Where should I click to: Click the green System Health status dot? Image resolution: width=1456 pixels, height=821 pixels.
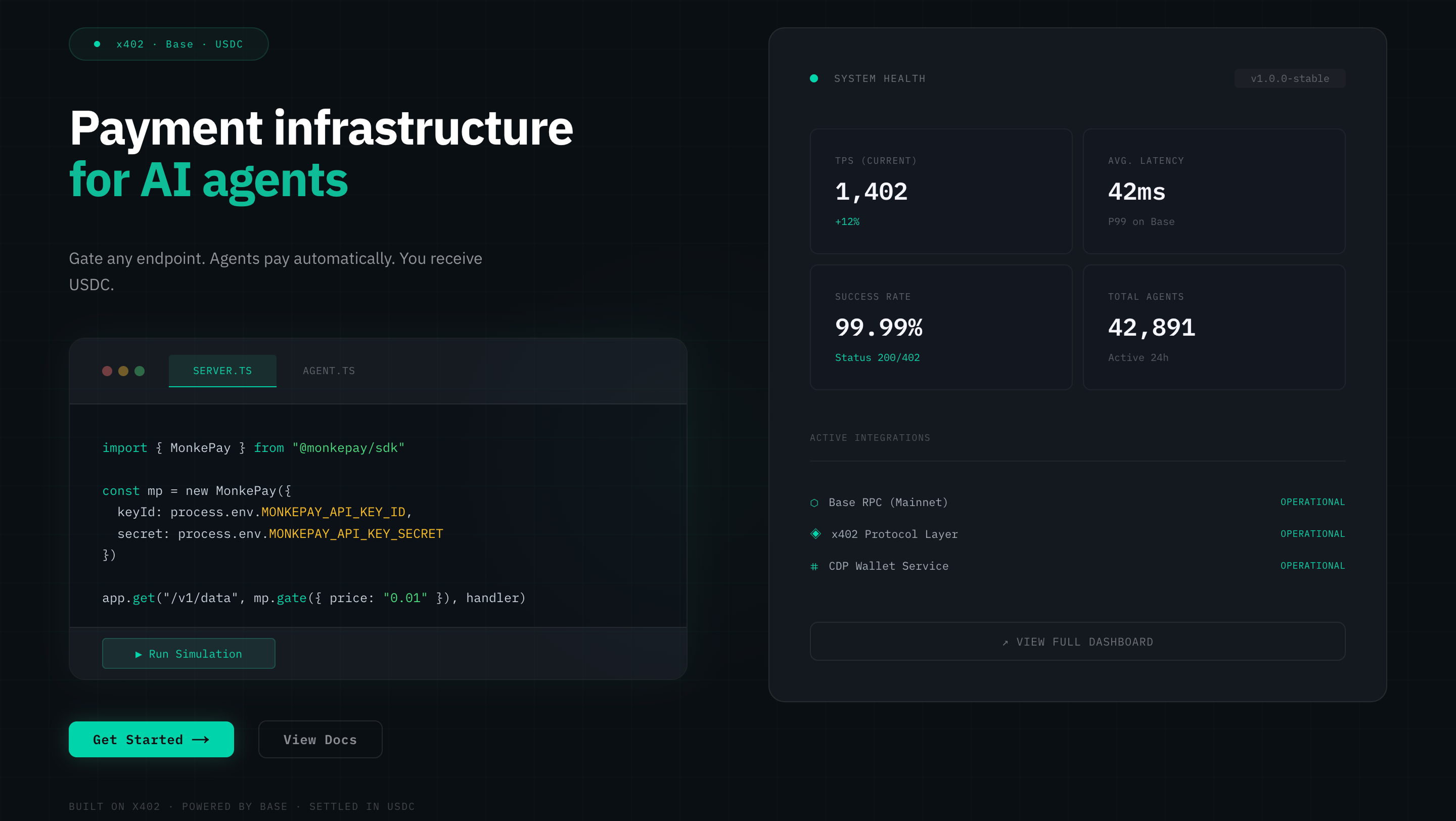click(814, 78)
